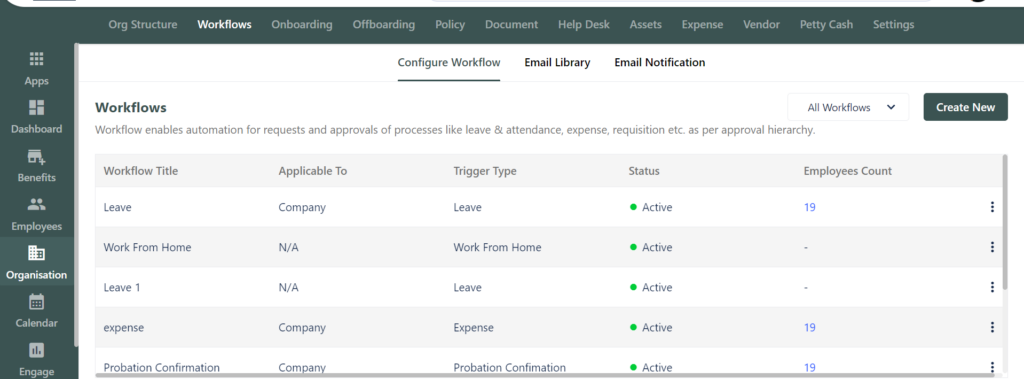The image size is (1024, 379).
Task: Open the Apps grid icon
Action: 37,59
